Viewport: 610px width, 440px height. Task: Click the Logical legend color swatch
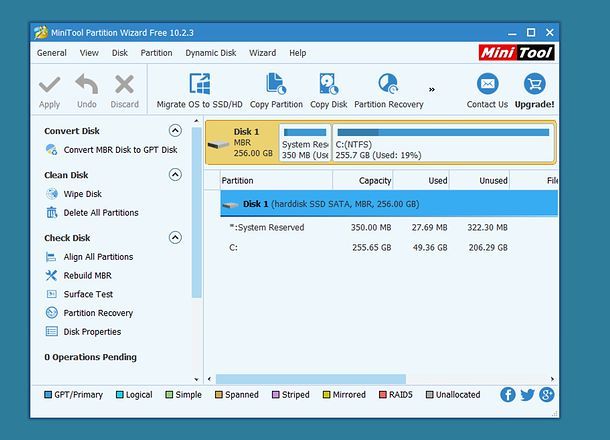click(120, 395)
